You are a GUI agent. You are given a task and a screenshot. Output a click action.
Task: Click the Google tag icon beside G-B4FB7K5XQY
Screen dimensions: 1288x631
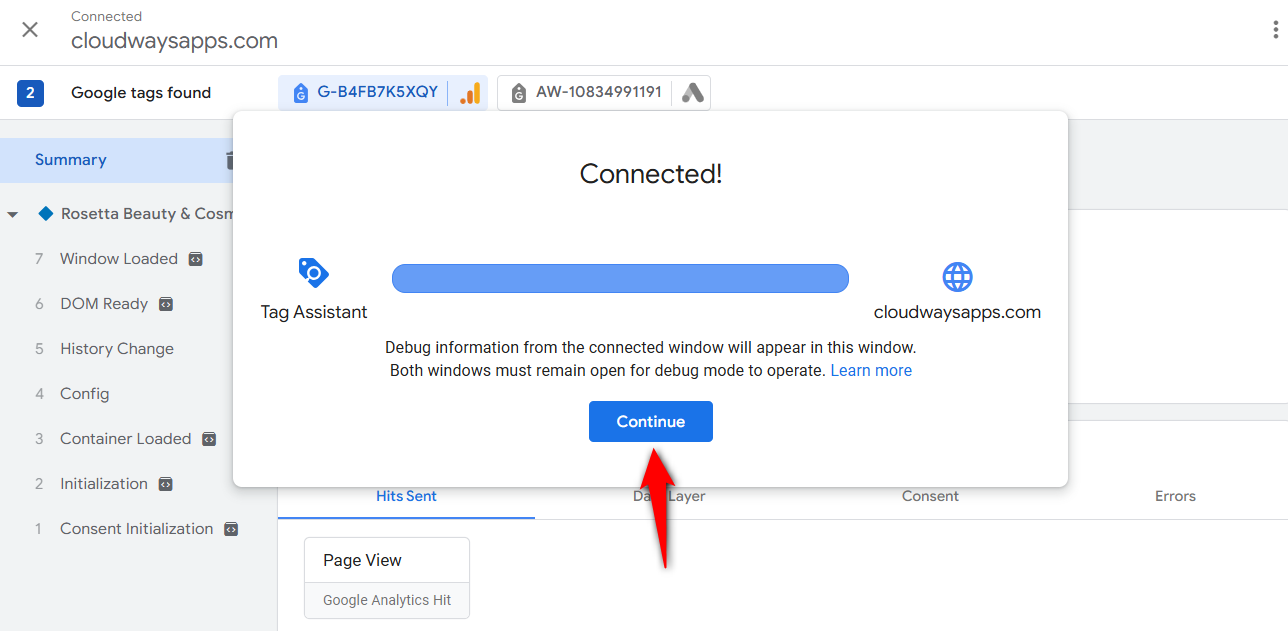(x=300, y=93)
